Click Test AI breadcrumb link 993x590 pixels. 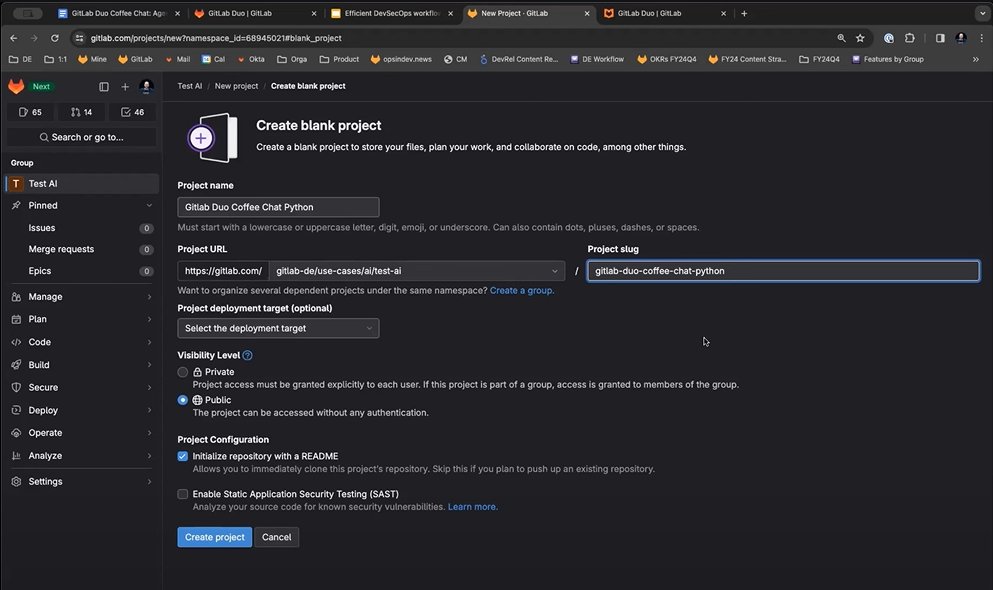point(189,86)
